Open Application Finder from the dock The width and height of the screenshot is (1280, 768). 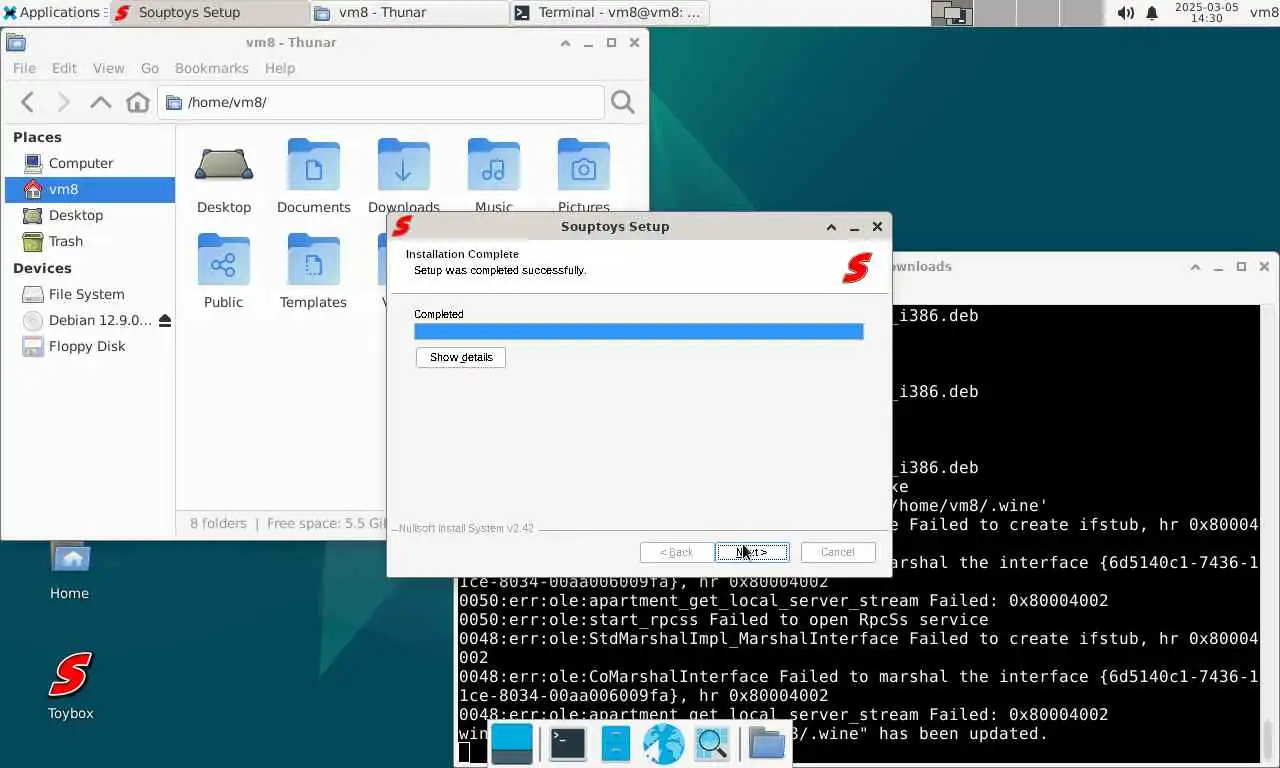click(x=712, y=743)
